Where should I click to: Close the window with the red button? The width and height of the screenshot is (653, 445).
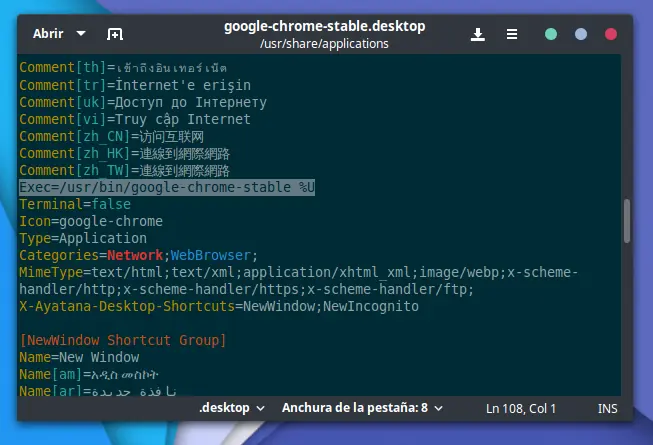[x=611, y=34]
